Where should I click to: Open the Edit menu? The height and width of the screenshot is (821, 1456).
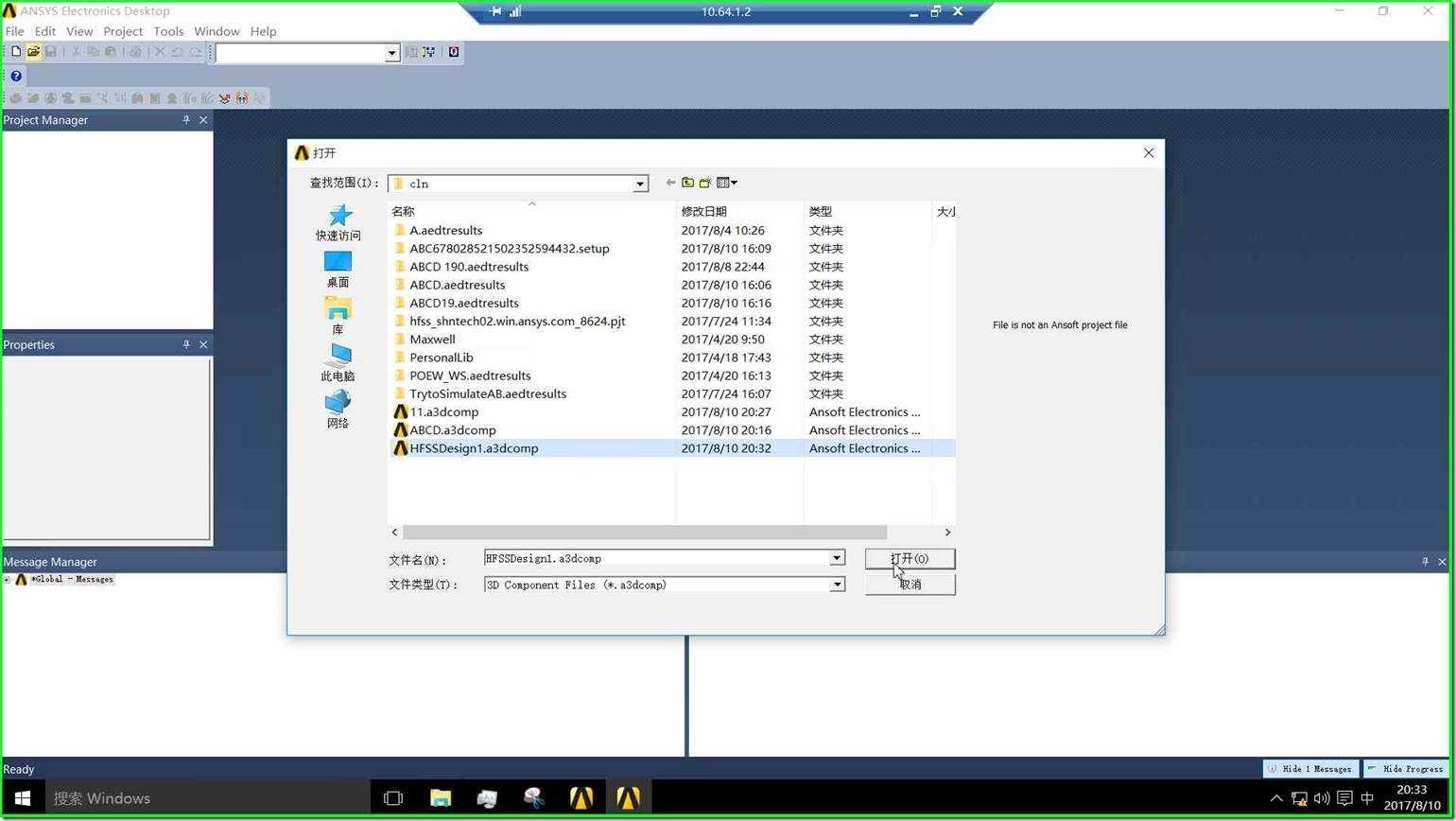coord(45,31)
